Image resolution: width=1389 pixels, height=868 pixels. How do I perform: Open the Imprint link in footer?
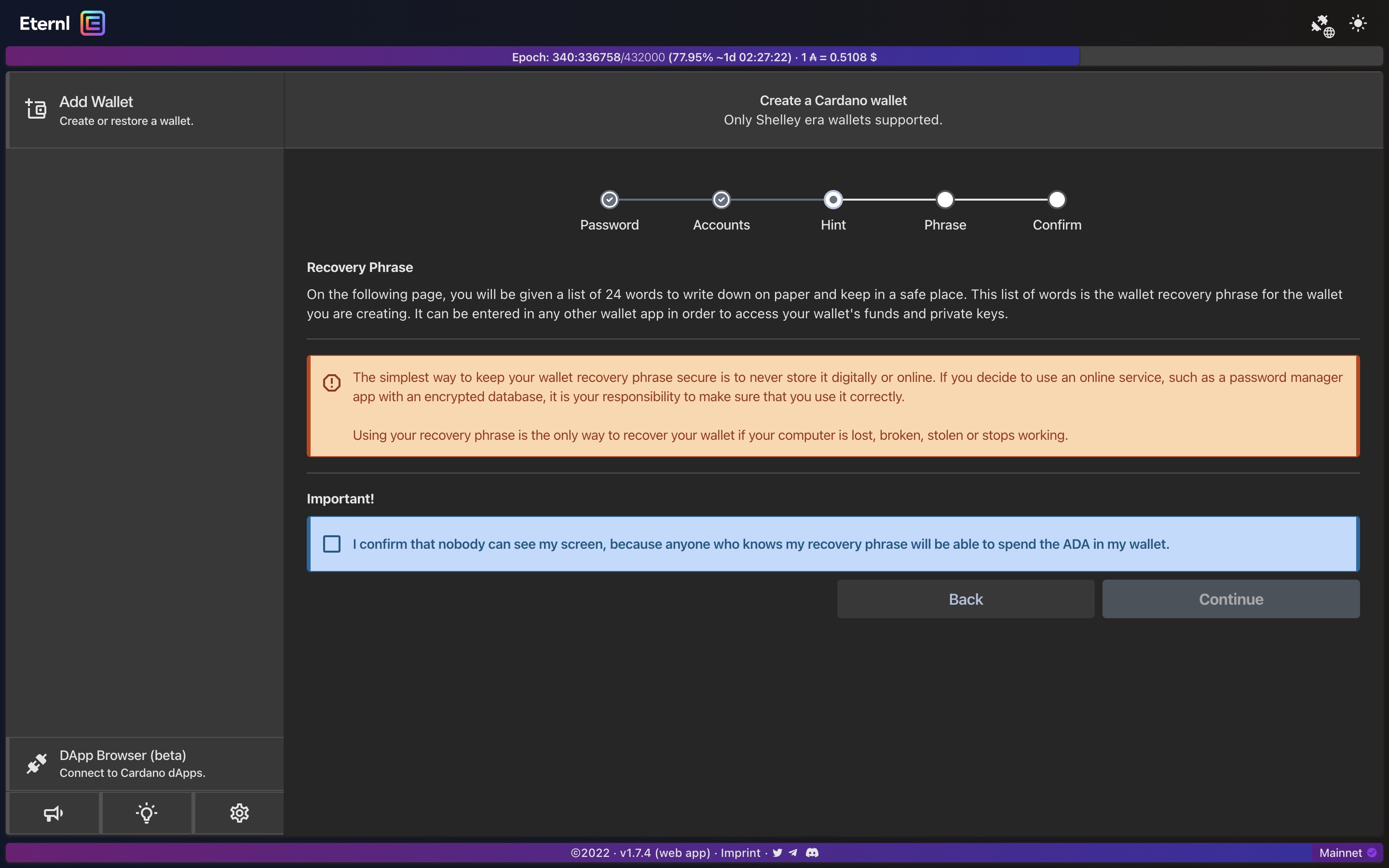pos(740,853)
